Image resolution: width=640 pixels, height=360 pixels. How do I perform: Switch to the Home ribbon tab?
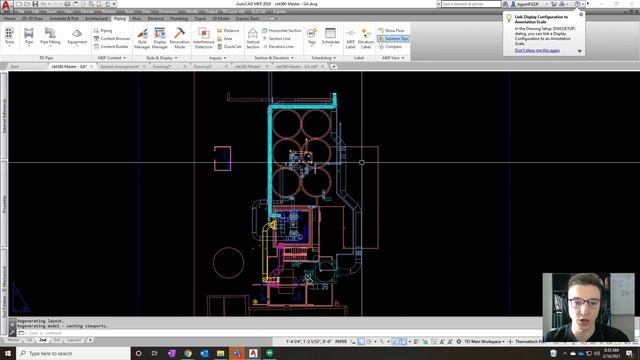(10, 19)
